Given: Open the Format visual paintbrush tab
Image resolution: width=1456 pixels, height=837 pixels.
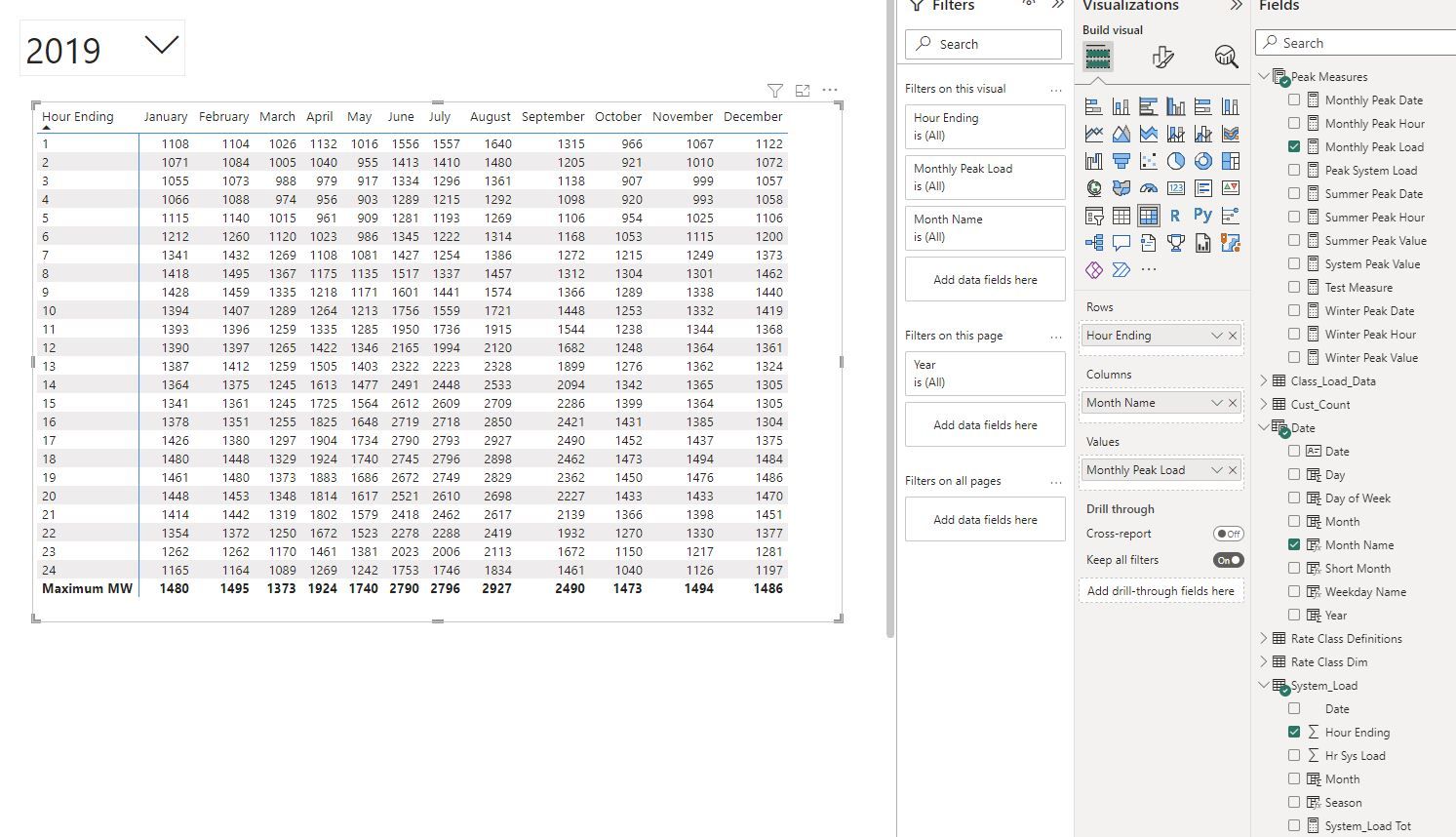Looking at the screenshot, I should 1162,57.
